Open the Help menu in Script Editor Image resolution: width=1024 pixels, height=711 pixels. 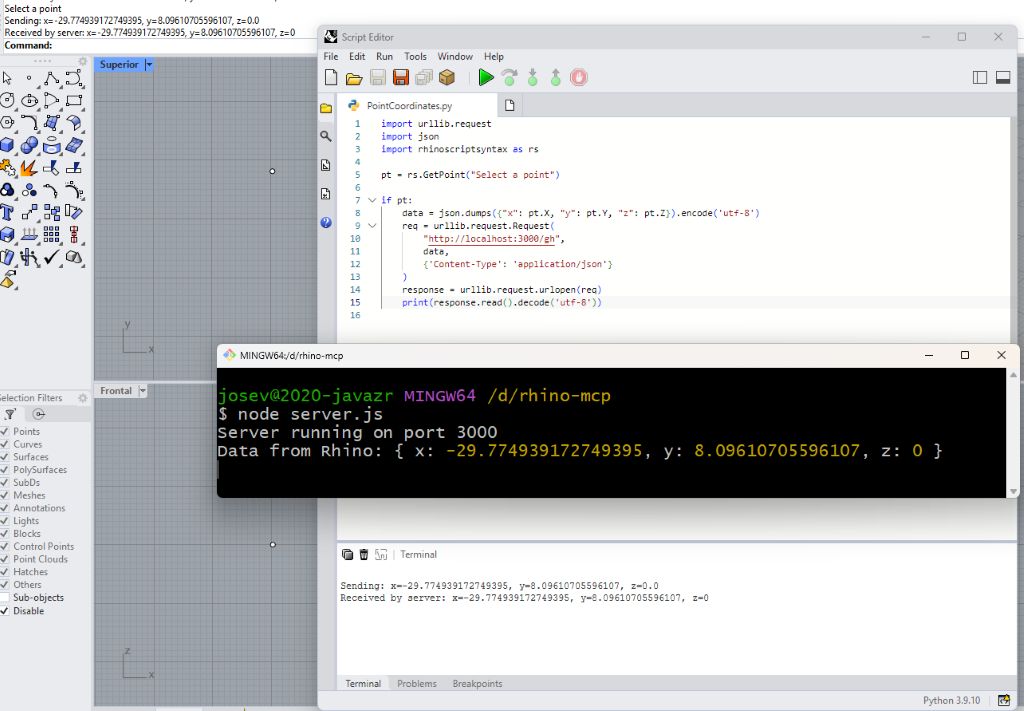(494, 57)
